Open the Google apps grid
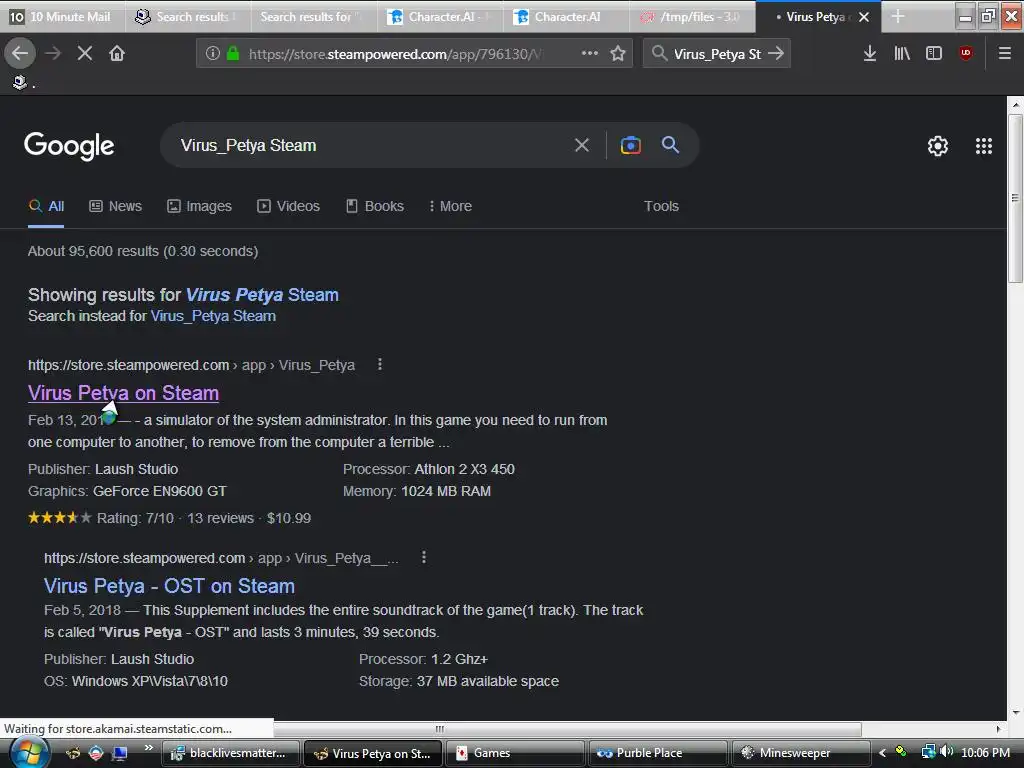The width and height of the screenshot is (1024, 768). click(984, 146)
